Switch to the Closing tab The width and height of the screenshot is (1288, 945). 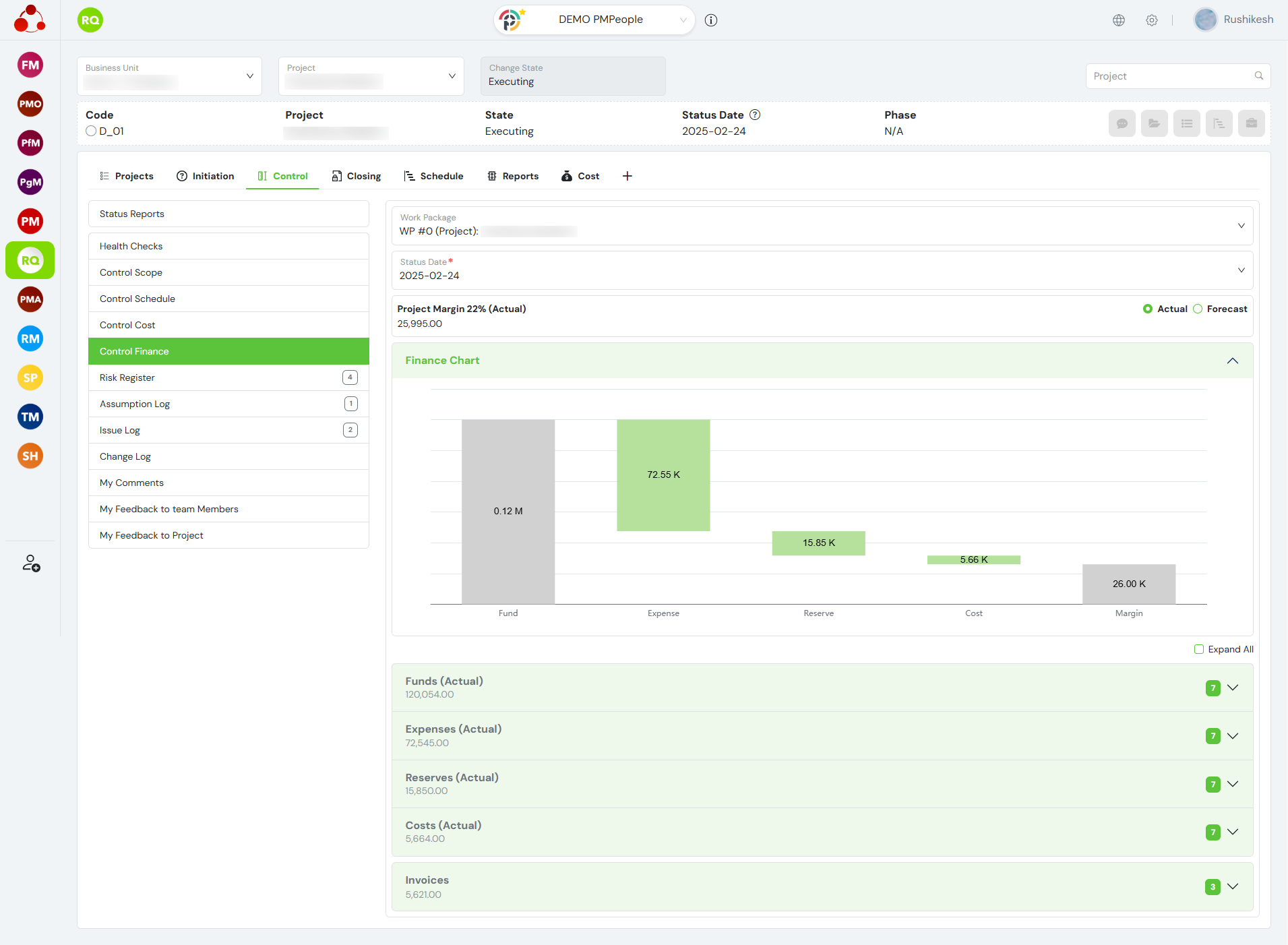(357, 177)
